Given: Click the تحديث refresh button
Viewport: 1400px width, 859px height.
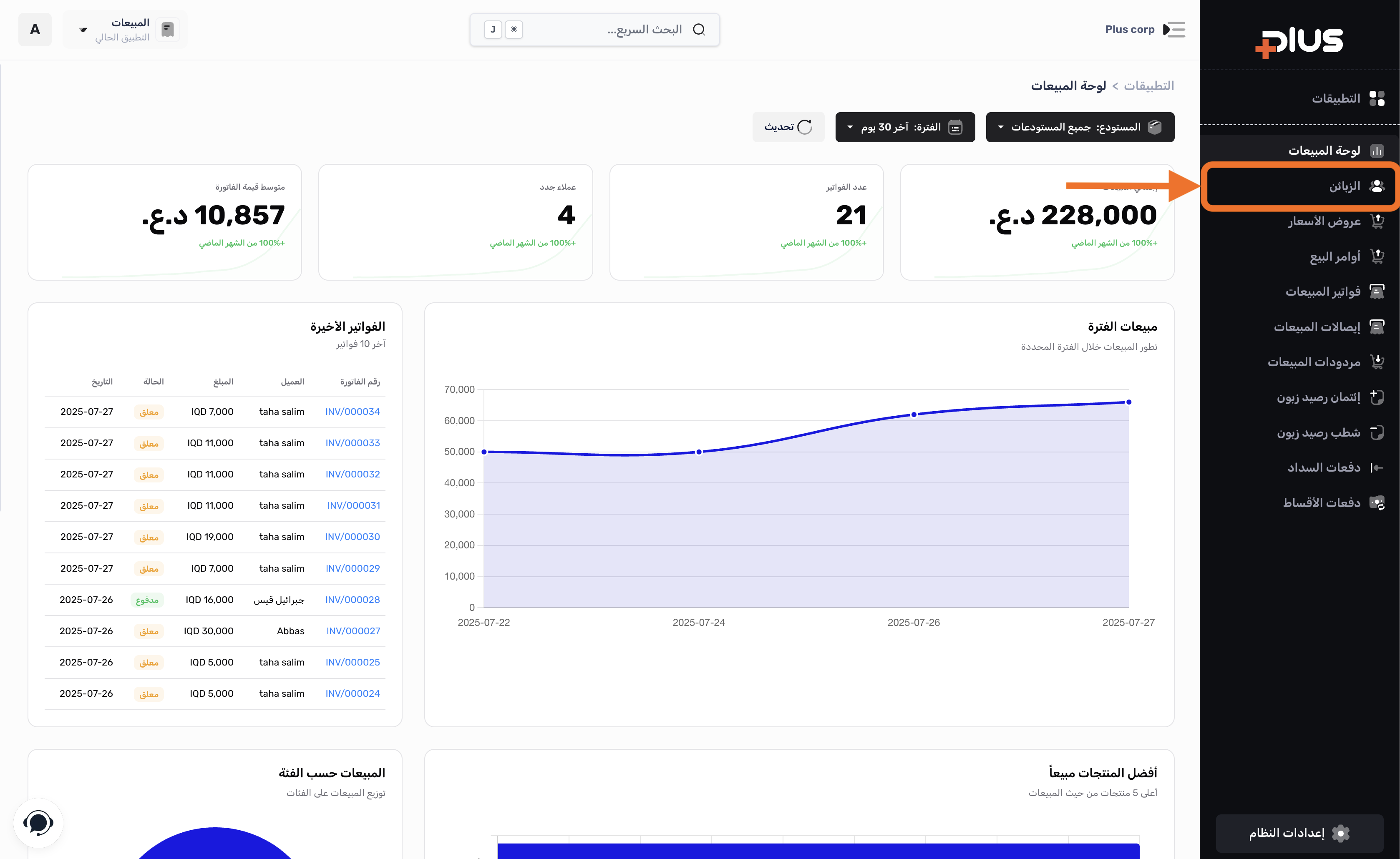Looking at the screenshot, I should [788, 127].
